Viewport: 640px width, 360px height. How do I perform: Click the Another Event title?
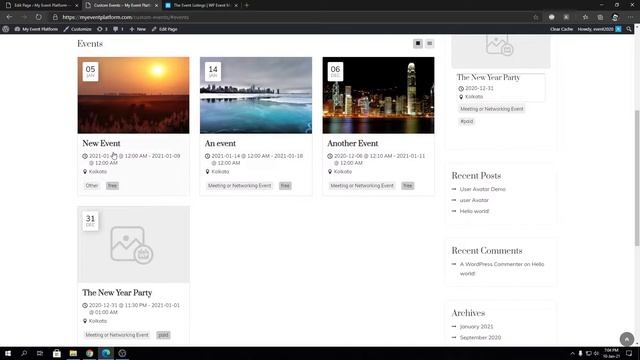pos(353,143)
